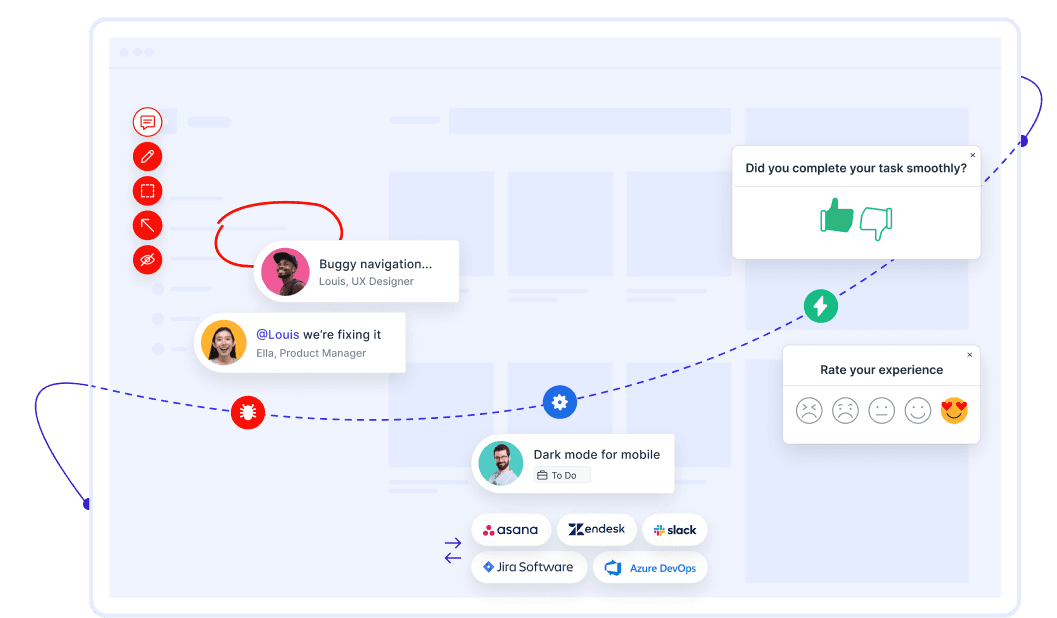The height and width of the screenshot is (618, 1057).
Task: Click the outlined thumbs down icon
Action: 876,223
